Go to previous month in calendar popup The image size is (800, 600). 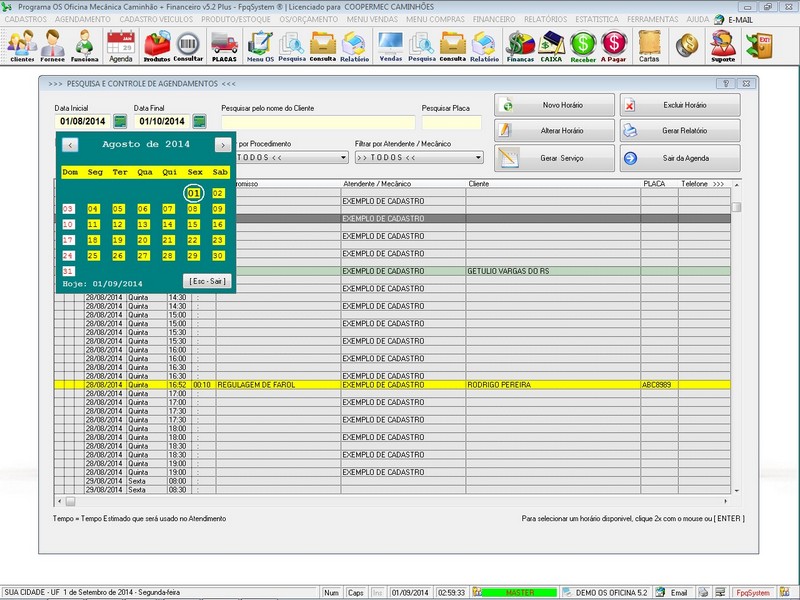tap(70, 145)
